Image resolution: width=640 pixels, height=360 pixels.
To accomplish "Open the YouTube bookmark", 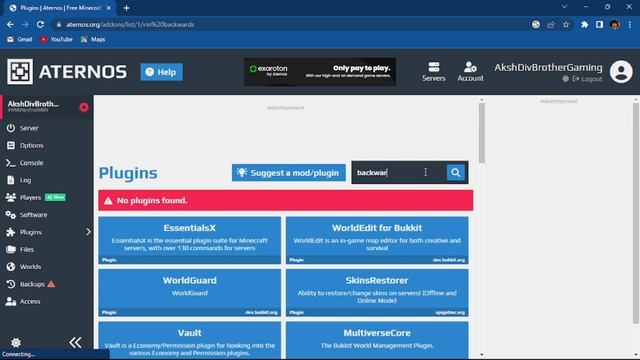I will coord(56,40).
